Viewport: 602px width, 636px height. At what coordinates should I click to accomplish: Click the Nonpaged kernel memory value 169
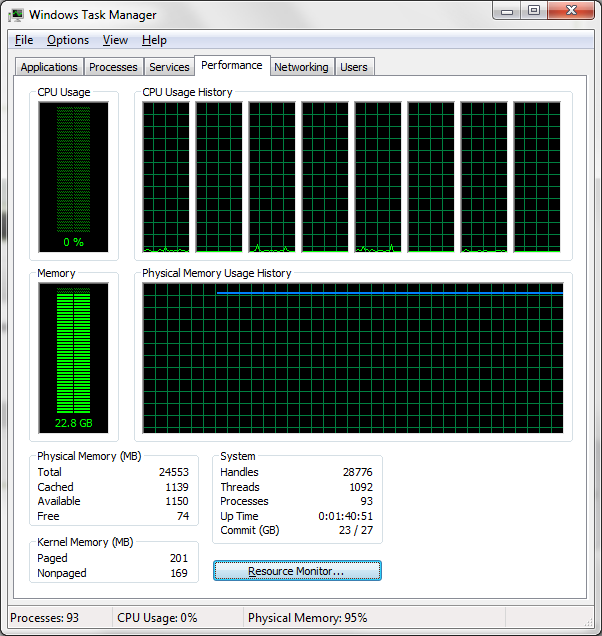point(179,573)
